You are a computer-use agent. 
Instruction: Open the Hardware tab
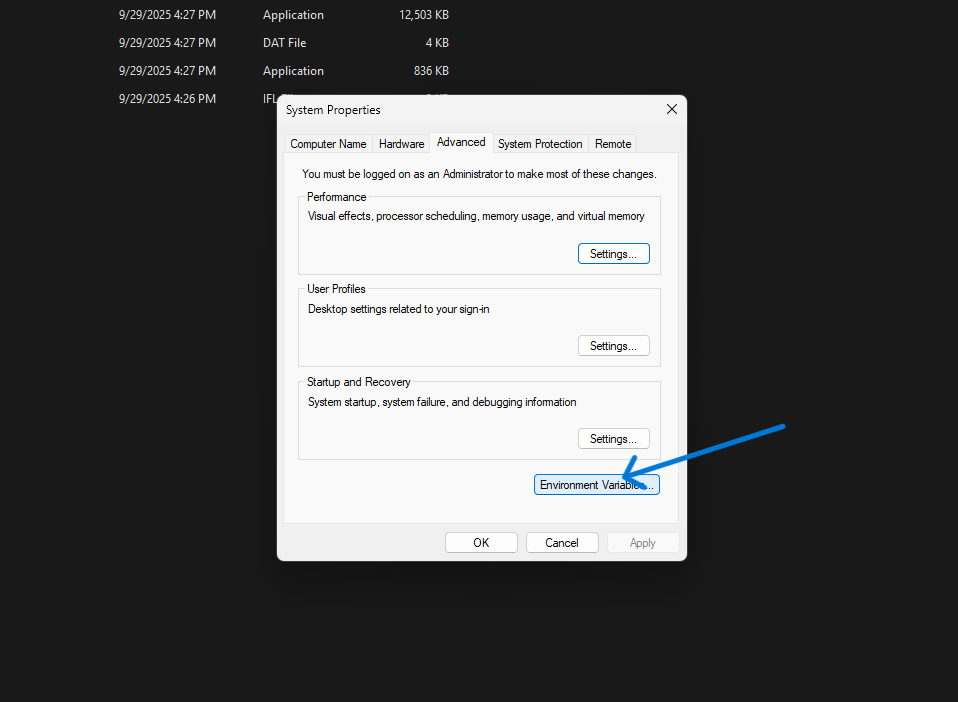tap(401, 144)
